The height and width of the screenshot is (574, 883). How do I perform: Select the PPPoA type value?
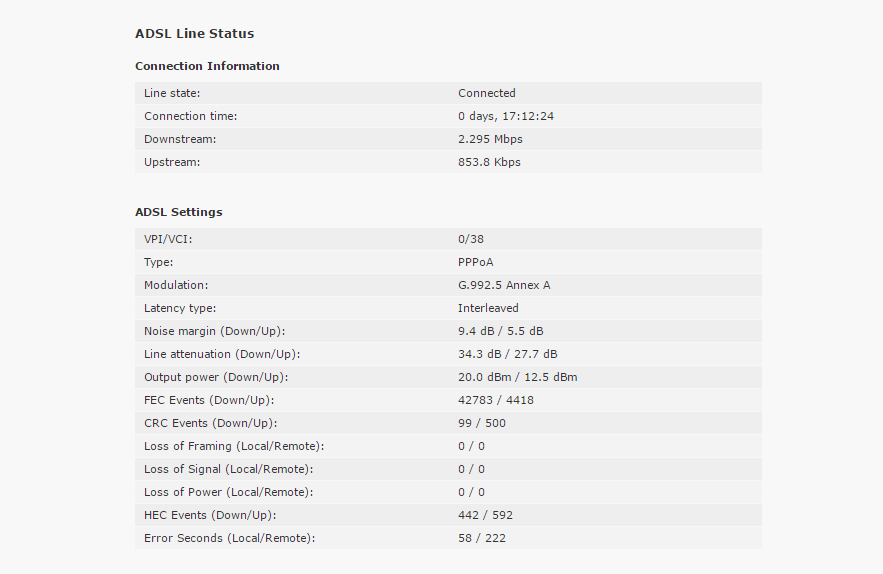click(x=475, y=262)
